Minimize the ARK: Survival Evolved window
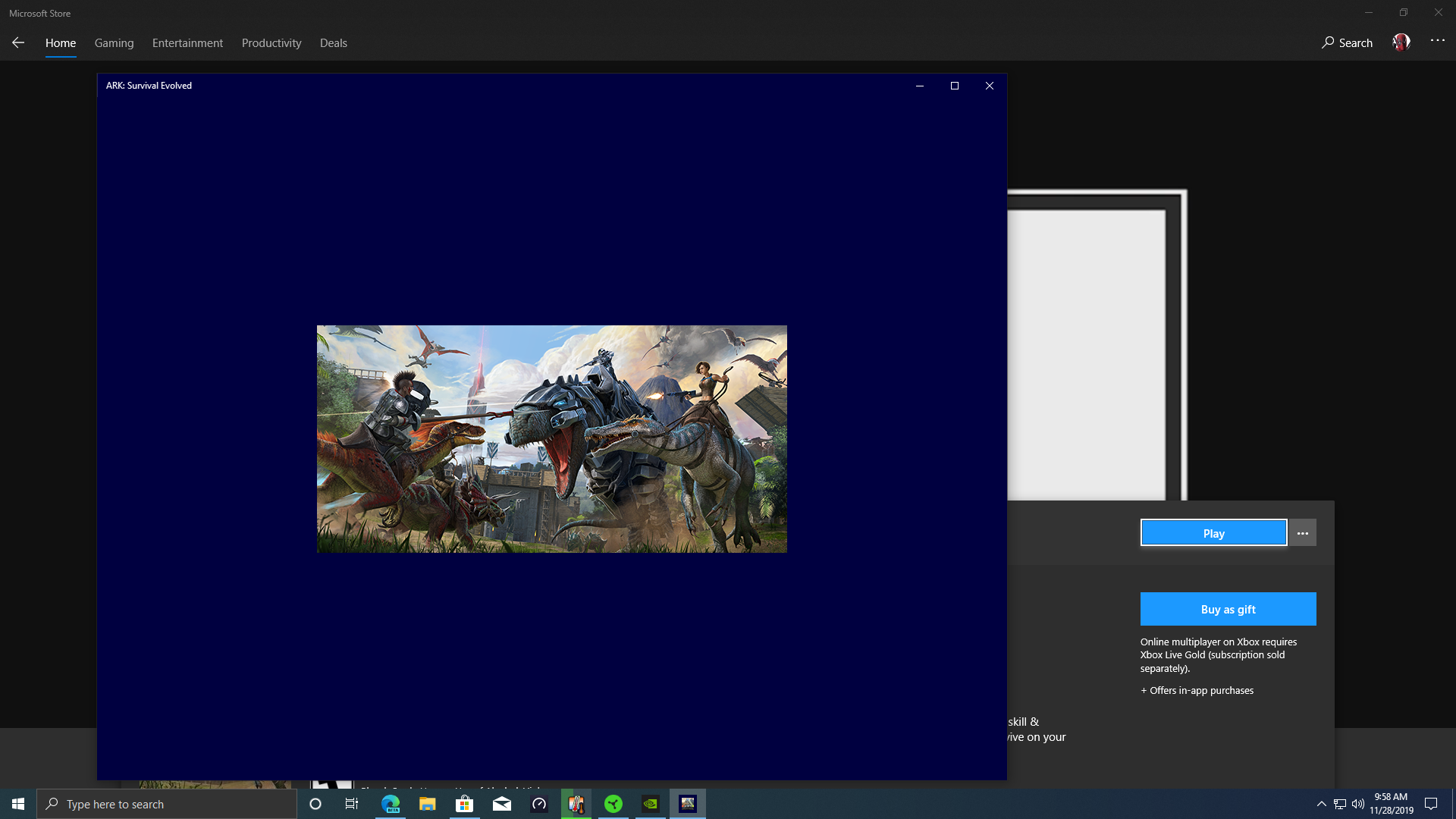 pyautogui.click(x=920, y=86)
